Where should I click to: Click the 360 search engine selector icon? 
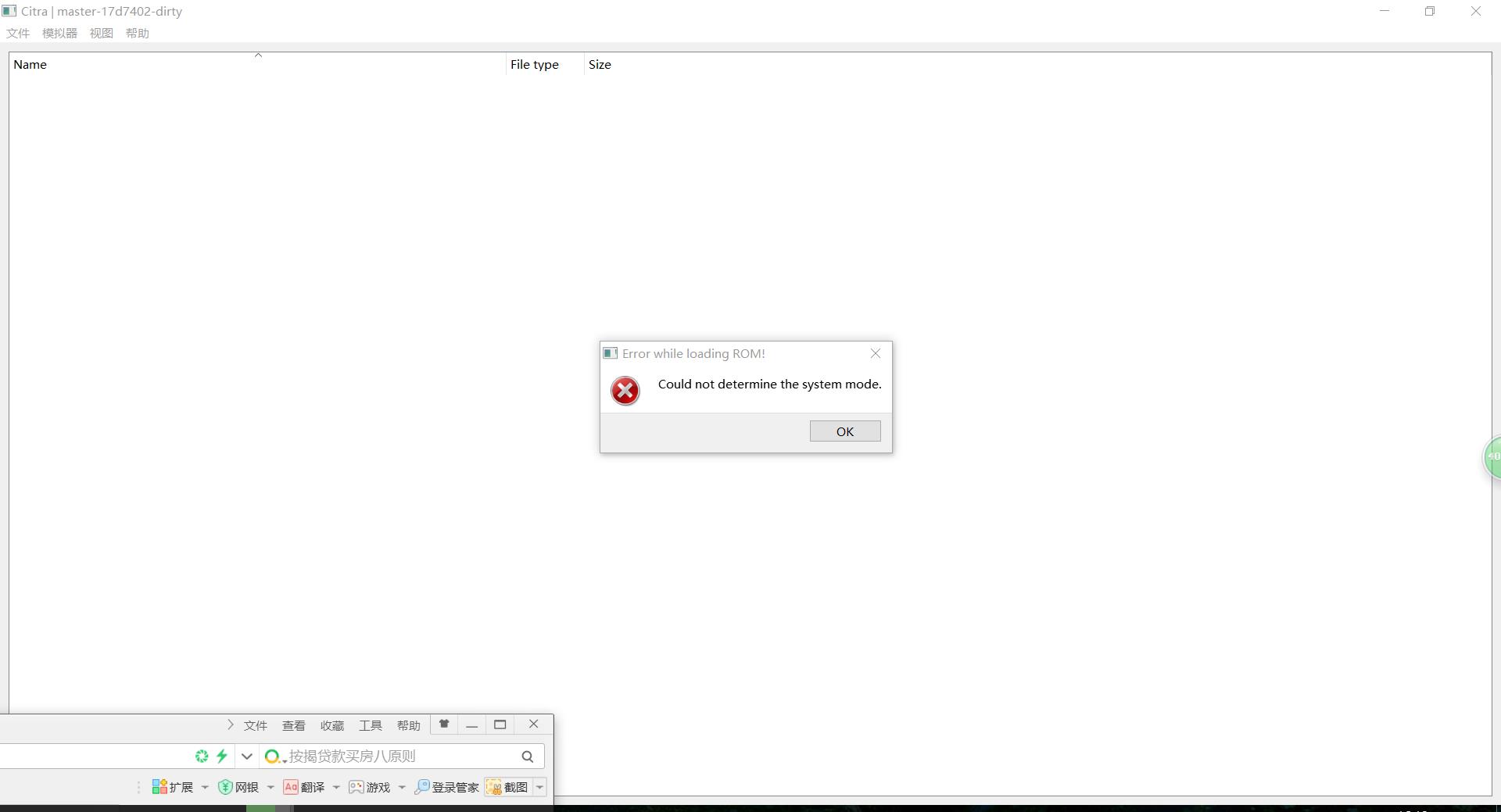tap(274, 756)
